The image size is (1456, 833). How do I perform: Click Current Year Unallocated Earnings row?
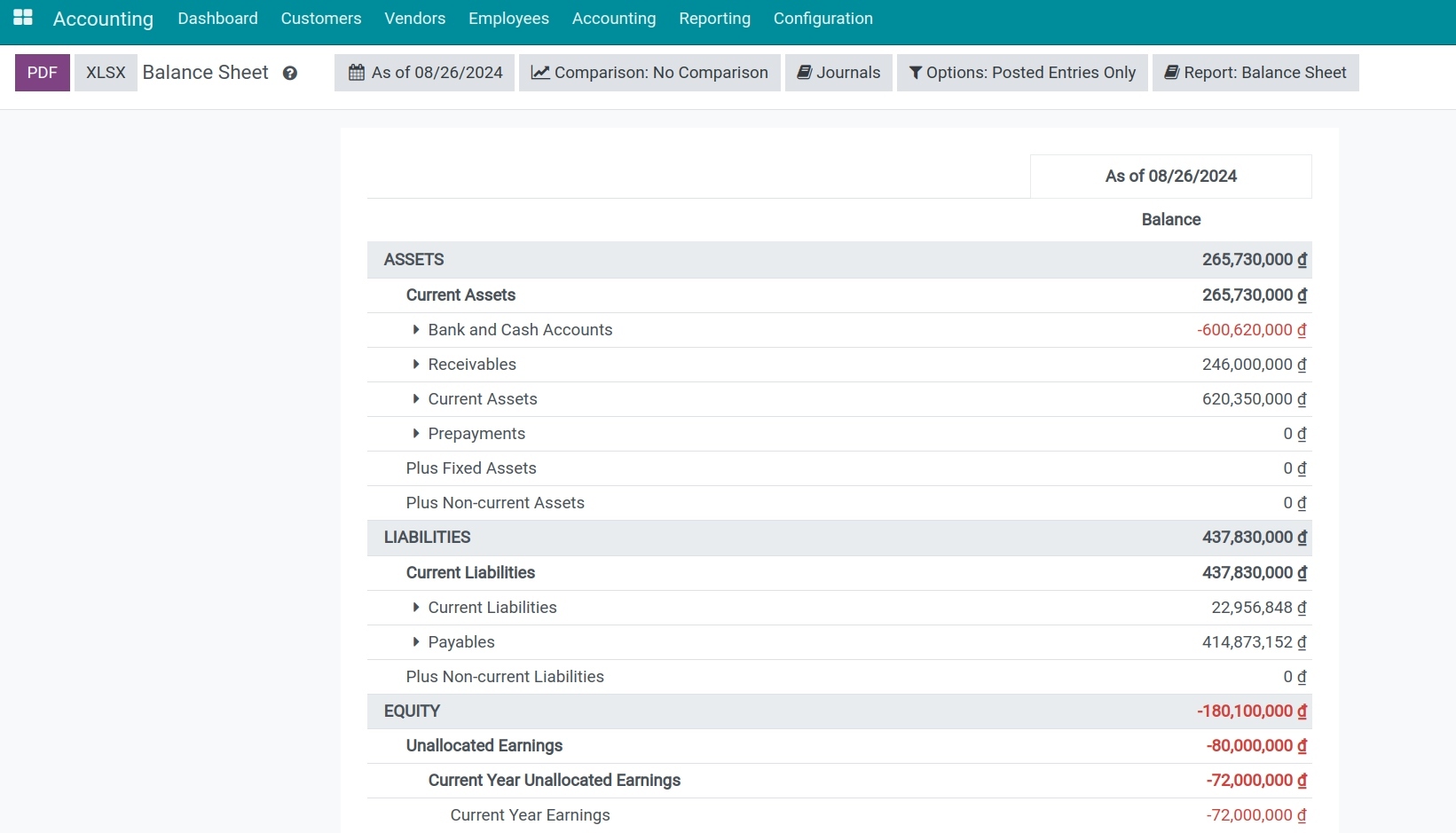tap(839, 781)
